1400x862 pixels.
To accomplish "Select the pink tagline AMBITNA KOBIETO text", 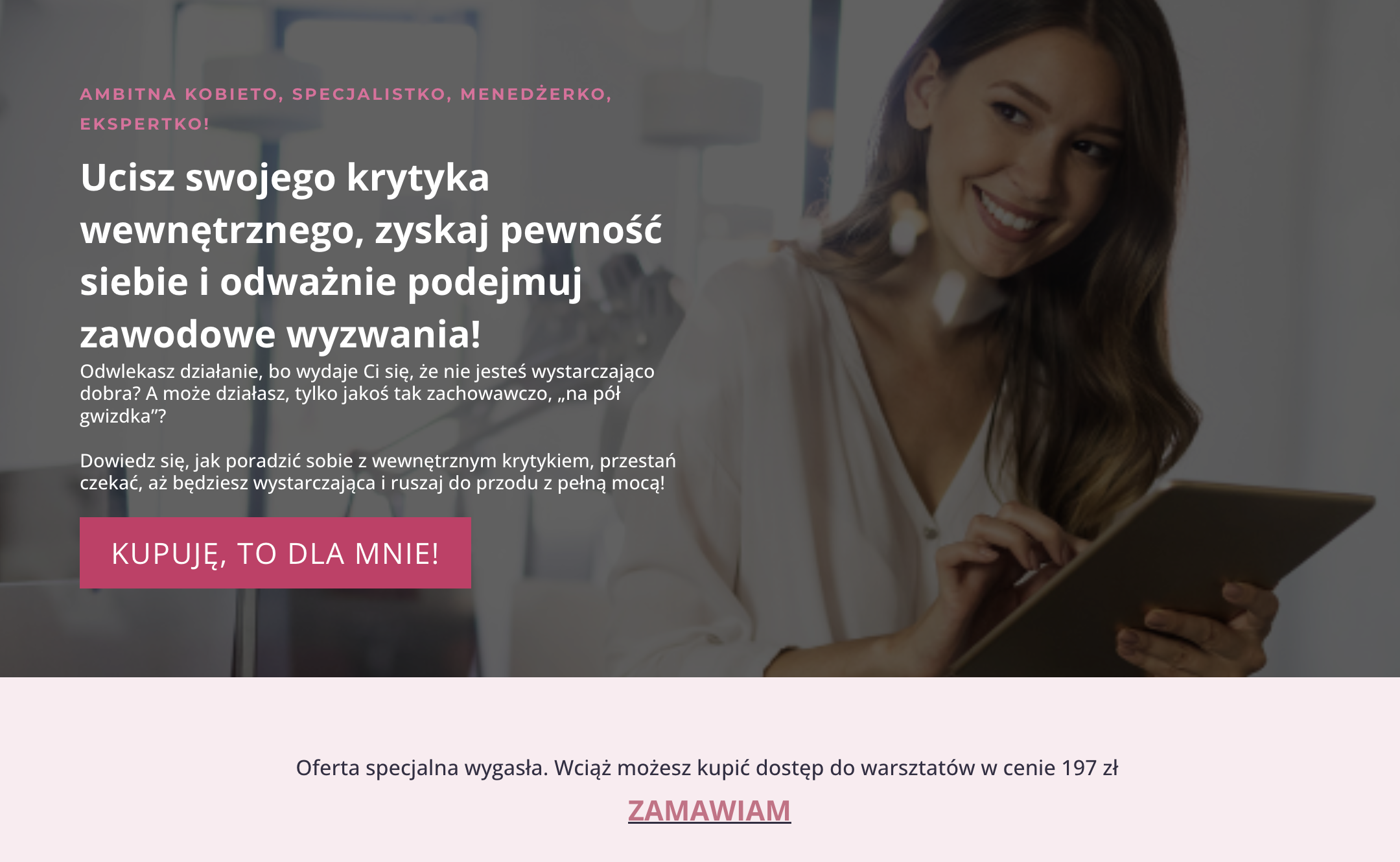I will [345, 109].
